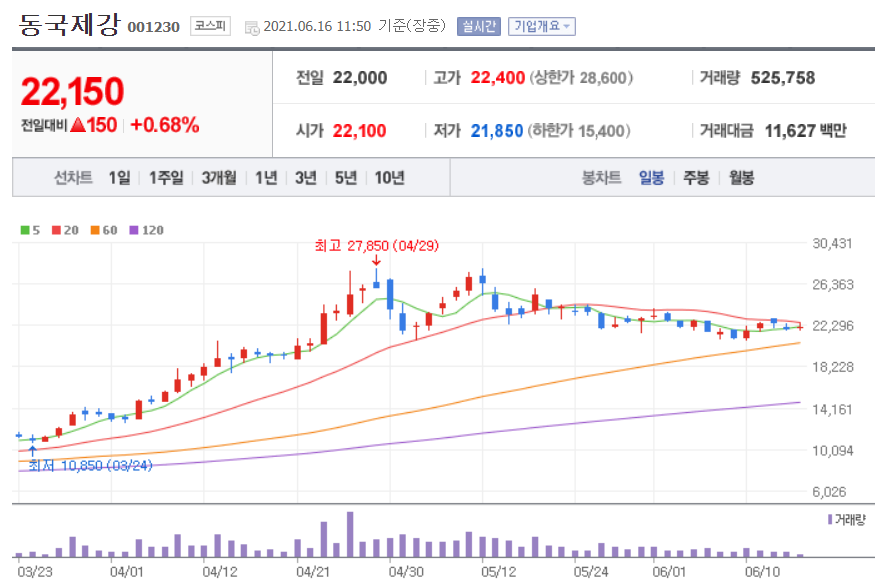Click the 하한가 15,400 lower limit text
Image resolution: width=875 pixels, height=585 pixels.
coord(579,131)
